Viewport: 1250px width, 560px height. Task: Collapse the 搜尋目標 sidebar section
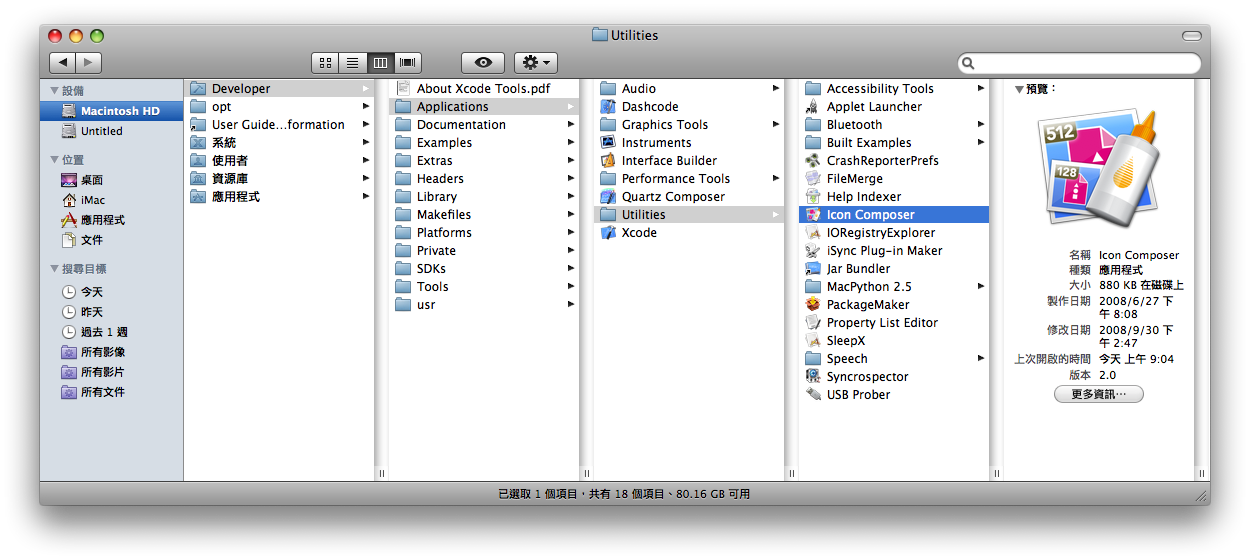(54, 269)
